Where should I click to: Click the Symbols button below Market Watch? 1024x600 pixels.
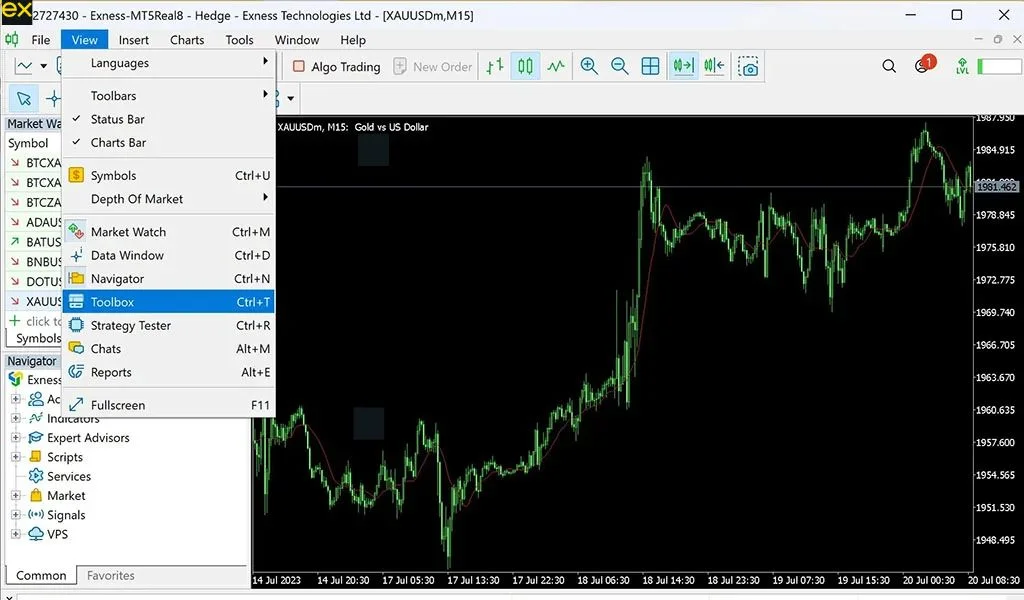point(38,338)
